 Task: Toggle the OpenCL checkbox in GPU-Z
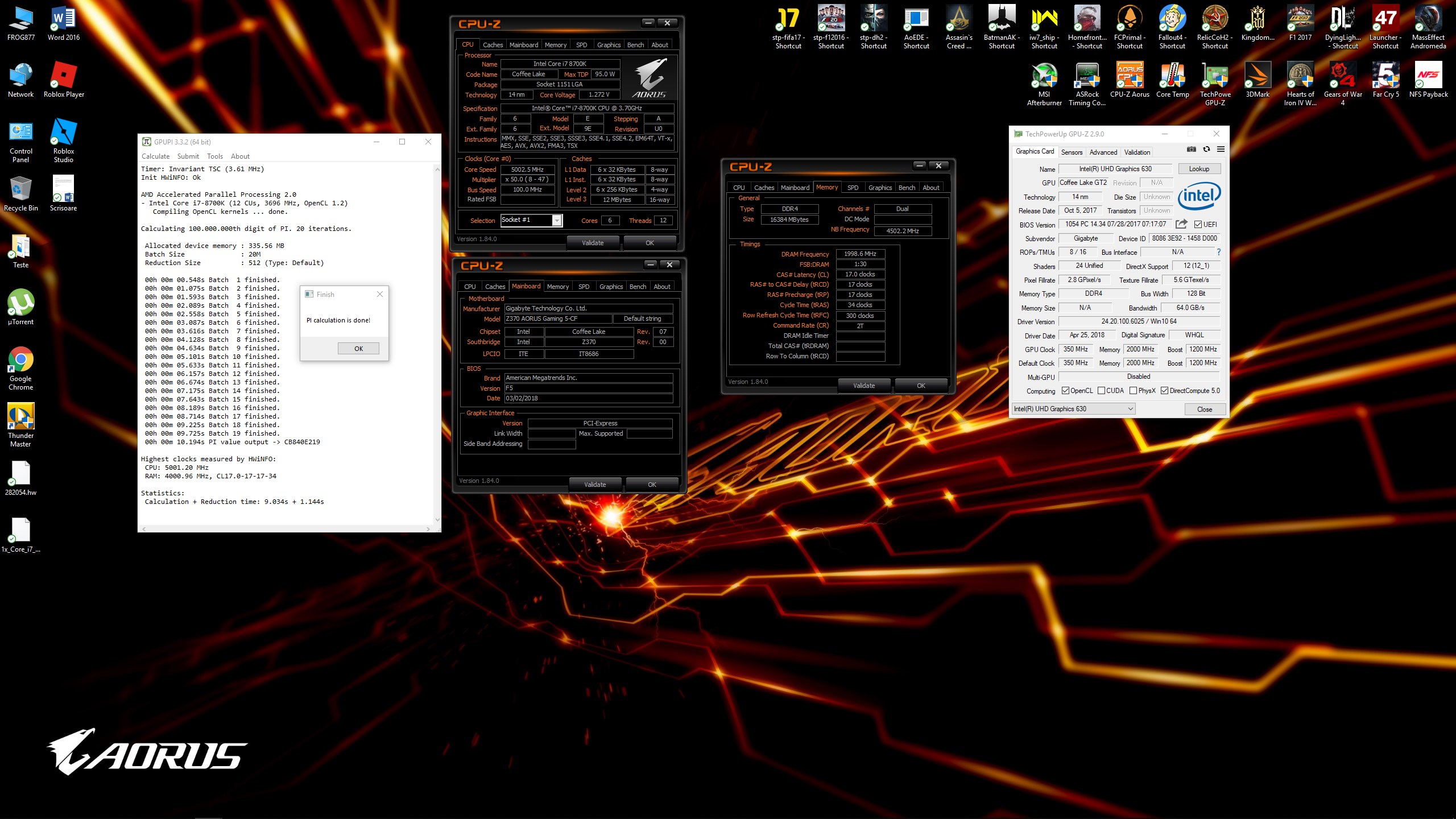coord(1065,391)
